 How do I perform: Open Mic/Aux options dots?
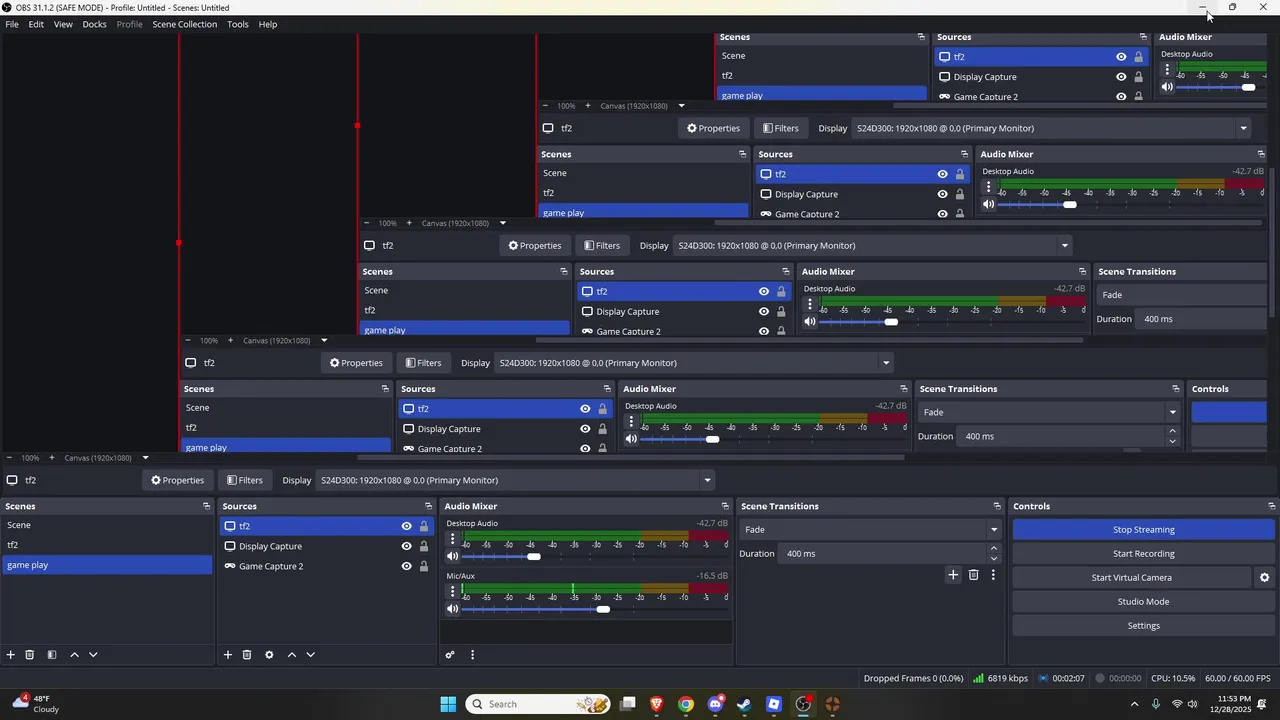pyautogui.click(x=452, y=592)
